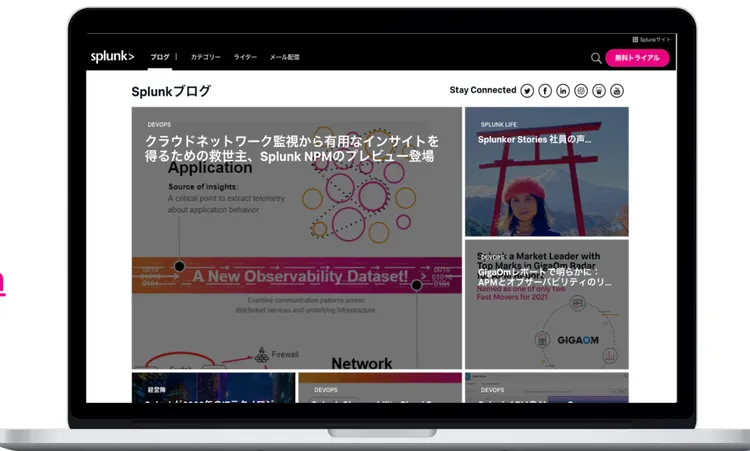The height and width of the screenshot is (451, 750).
Task: Open the LinkedIn social icon
Action: [x=563, y=91]
